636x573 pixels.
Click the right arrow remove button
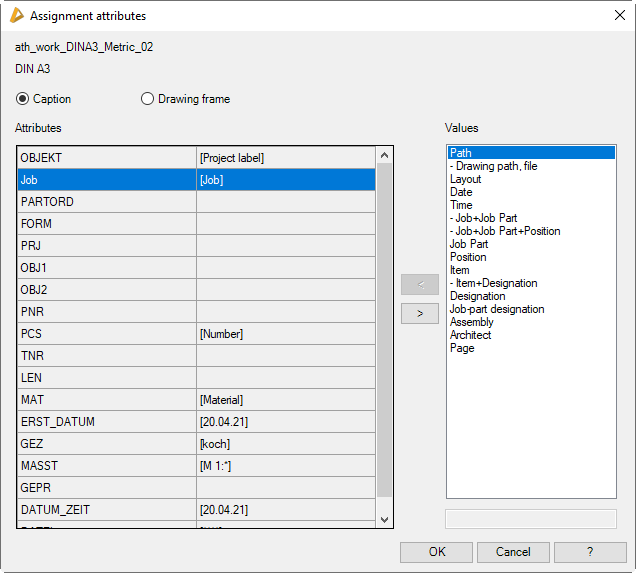click(419, 313)
